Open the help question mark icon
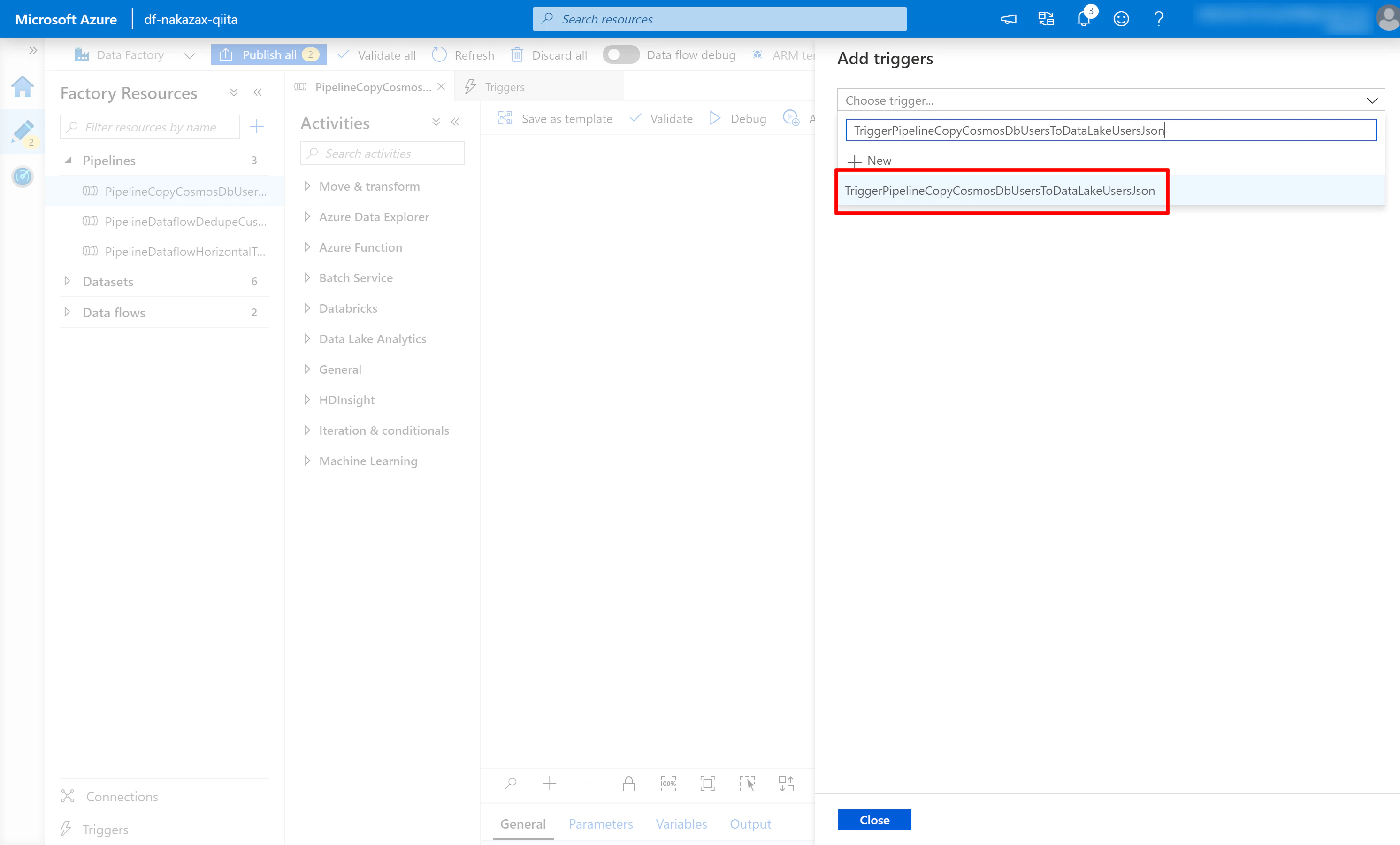Viewport: 1400px width, 845px height. point(1159,19)
